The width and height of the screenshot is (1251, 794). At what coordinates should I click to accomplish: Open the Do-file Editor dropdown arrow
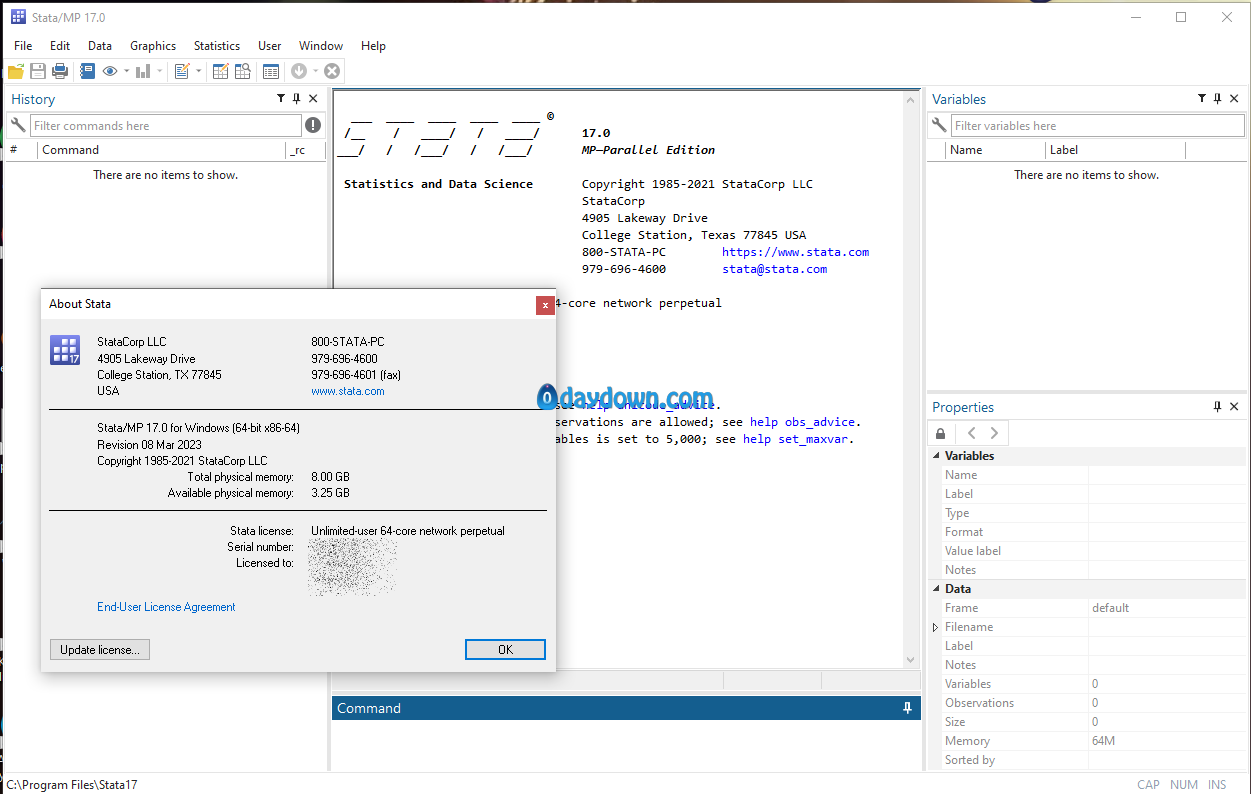[198, 71]
